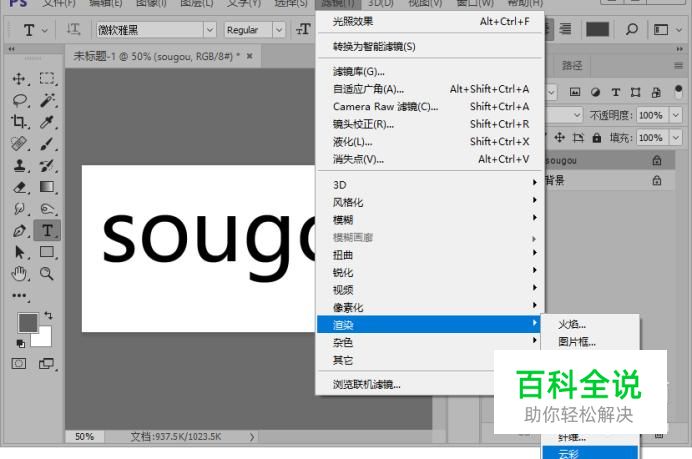Select the Move tool
This screenshot has height=459, width=692.
pos(19,79)
